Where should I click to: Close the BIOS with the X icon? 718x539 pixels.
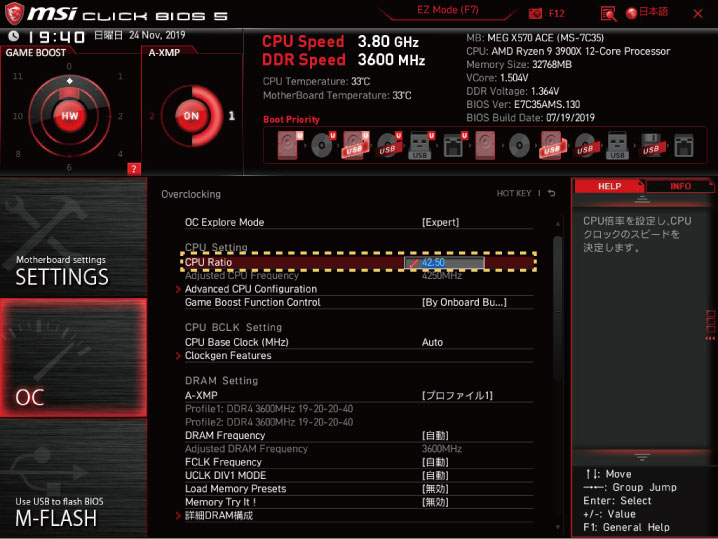[x=698, y=14]
